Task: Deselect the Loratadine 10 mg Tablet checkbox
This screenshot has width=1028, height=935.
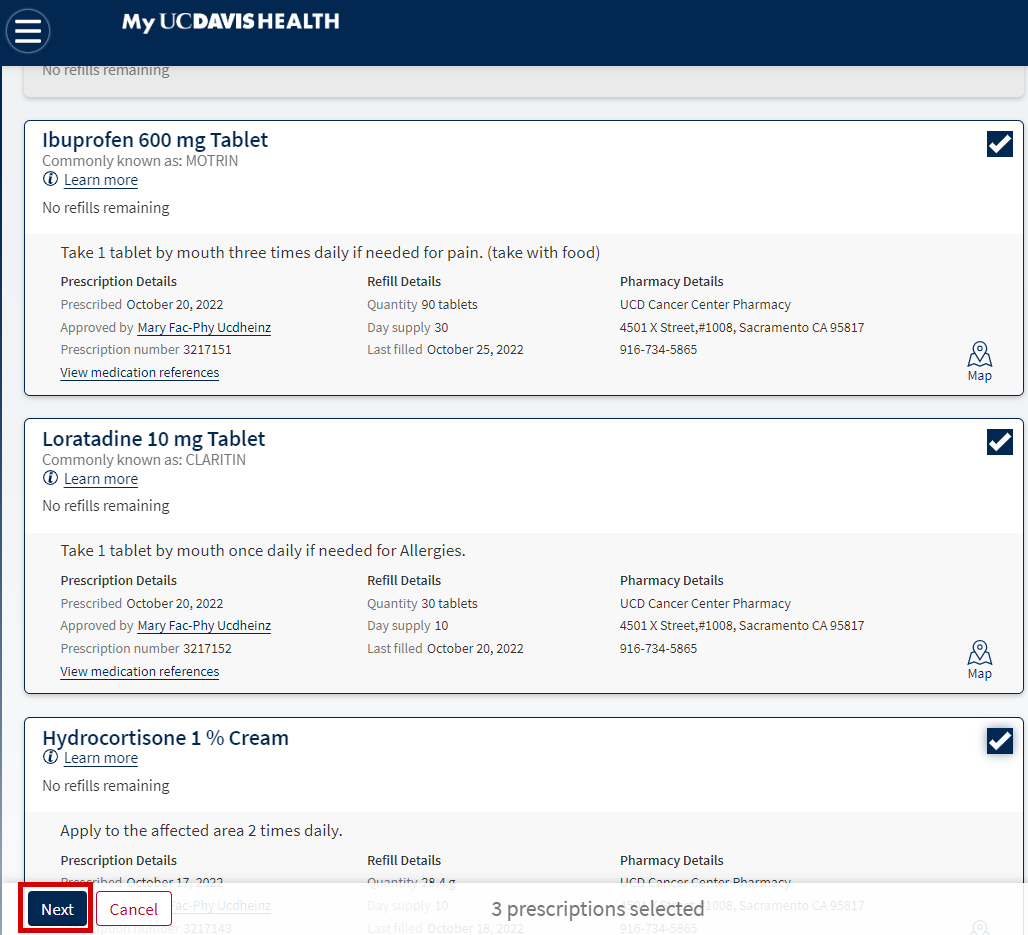Action: (999, 442)
